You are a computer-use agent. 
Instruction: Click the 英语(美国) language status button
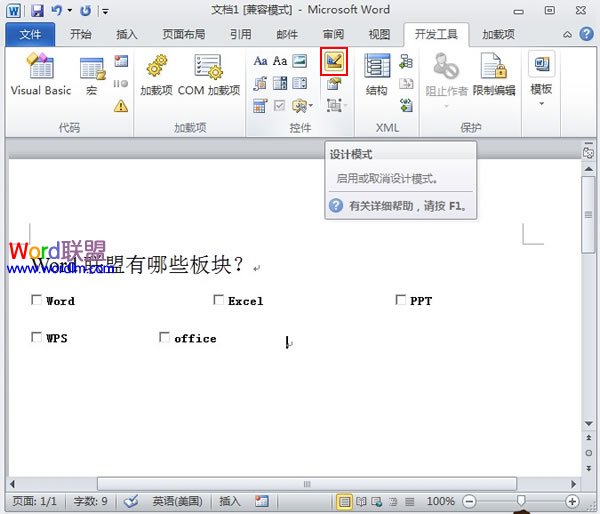pyautogui.click(x=177, y=501)
